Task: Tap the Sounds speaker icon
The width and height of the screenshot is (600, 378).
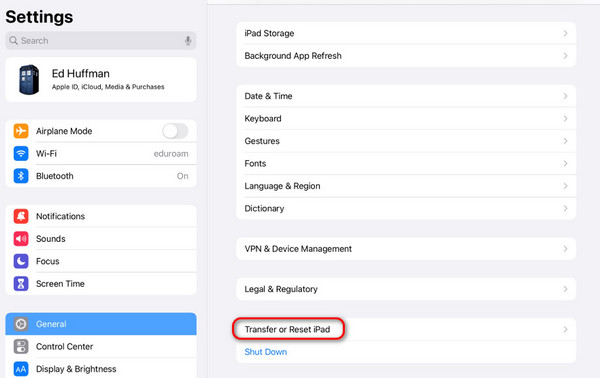Action: [x=21, y=239]
